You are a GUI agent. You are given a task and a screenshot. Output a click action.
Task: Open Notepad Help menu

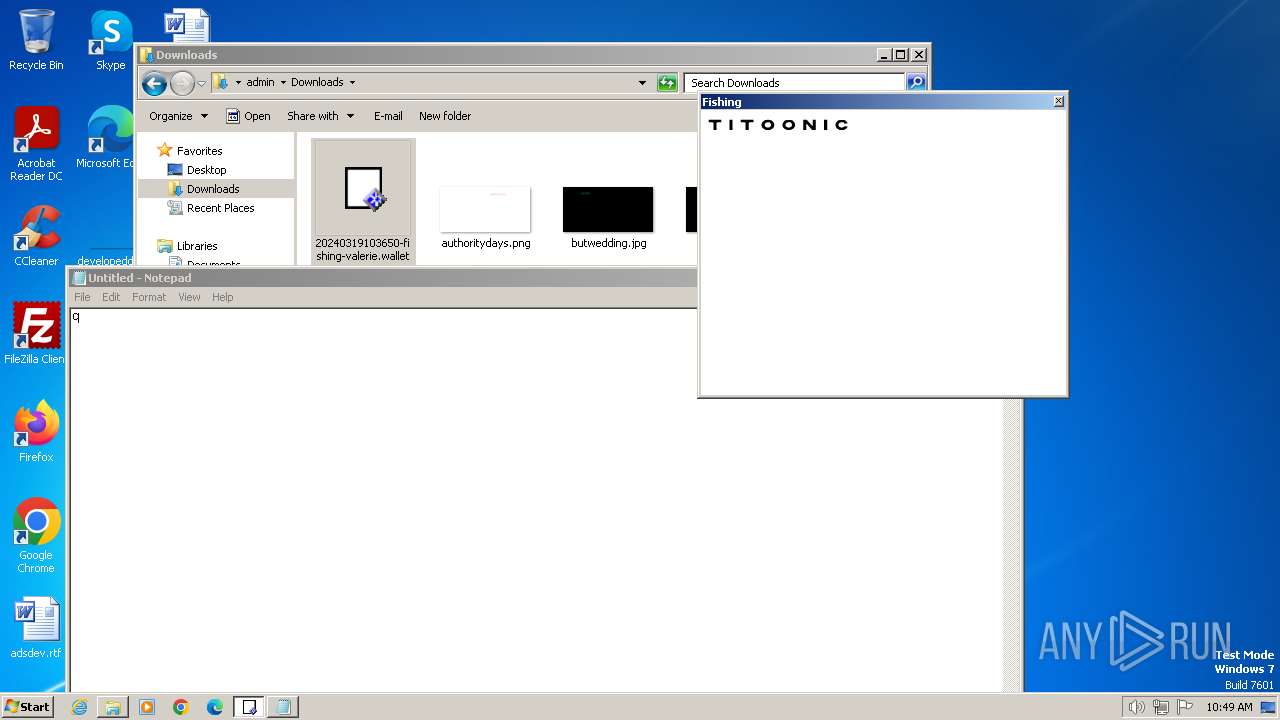pyautogui.click(x=222, y=297)
